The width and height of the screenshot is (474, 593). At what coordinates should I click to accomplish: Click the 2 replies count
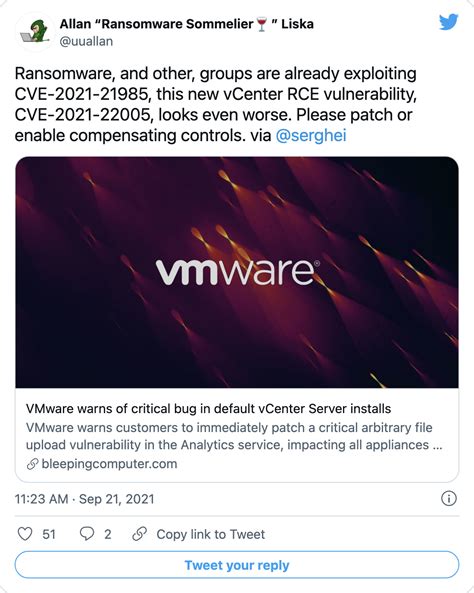(108, 534)
